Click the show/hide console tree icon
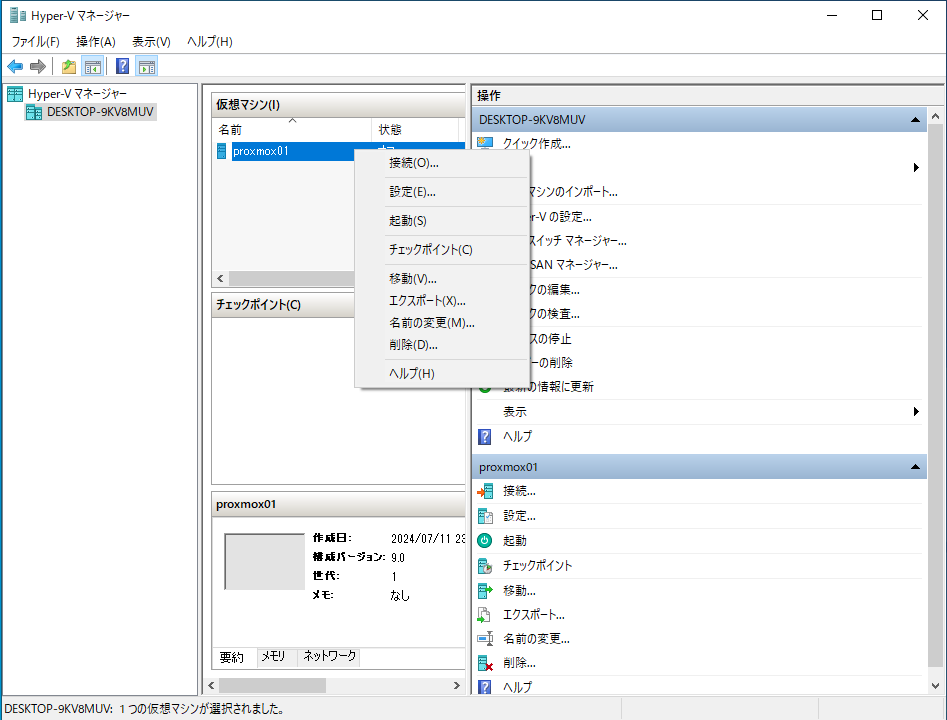 coord(92,67)
